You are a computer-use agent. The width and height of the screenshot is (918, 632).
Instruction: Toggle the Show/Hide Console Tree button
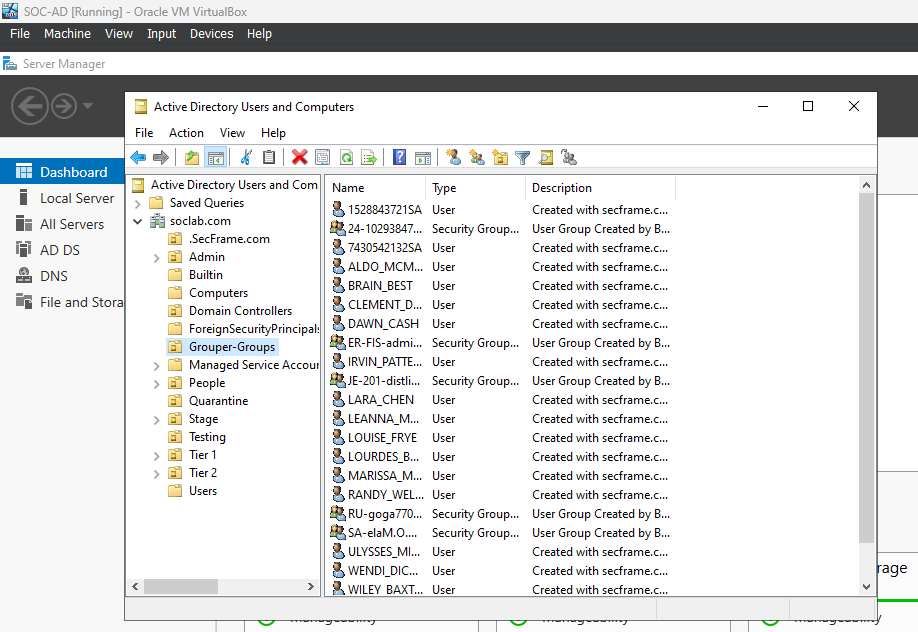tap(215, 157)
